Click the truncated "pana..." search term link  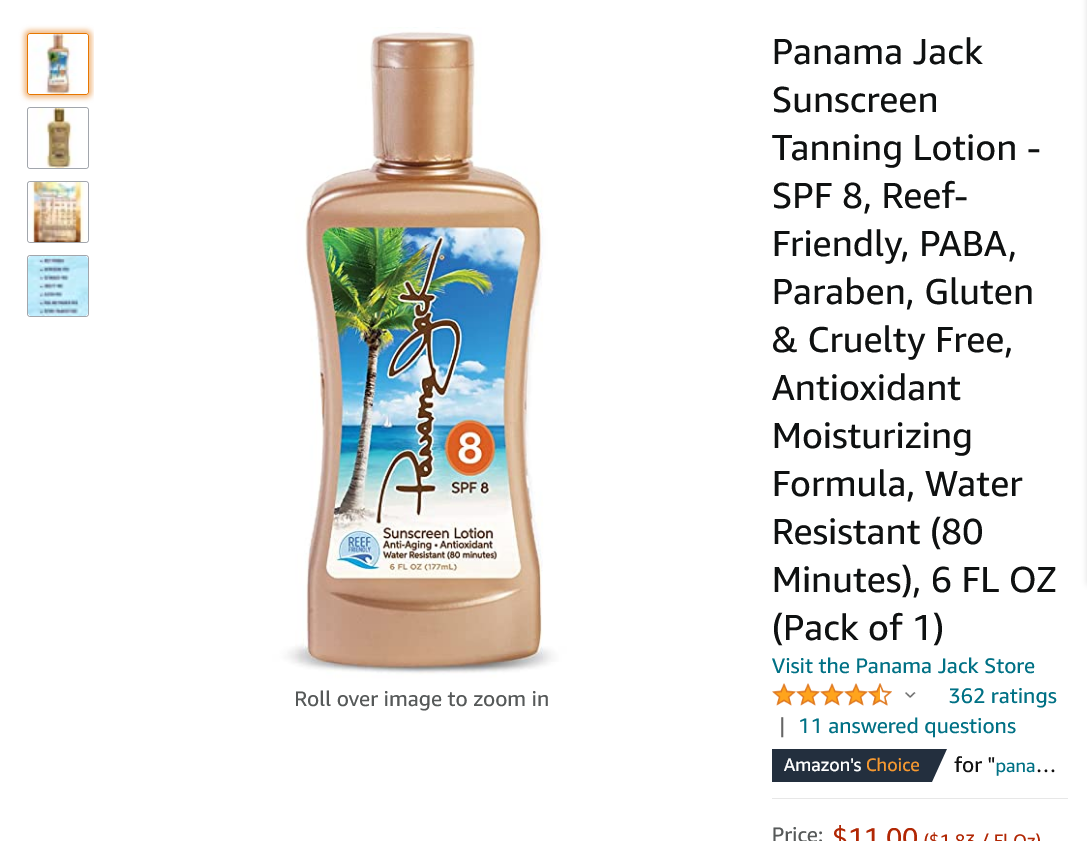coord(1025,765)
